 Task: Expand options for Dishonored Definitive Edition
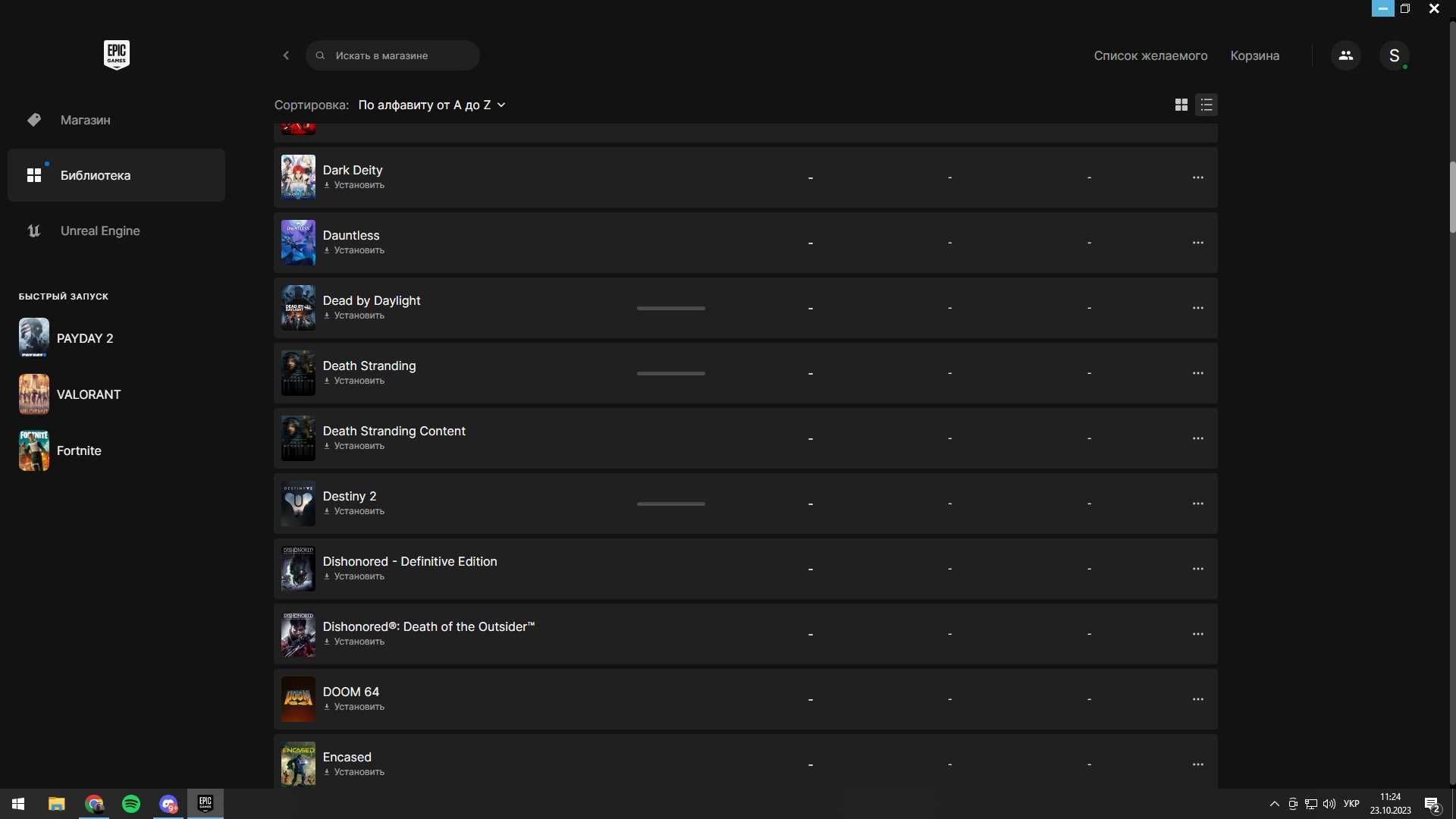tap(1198, 568)
